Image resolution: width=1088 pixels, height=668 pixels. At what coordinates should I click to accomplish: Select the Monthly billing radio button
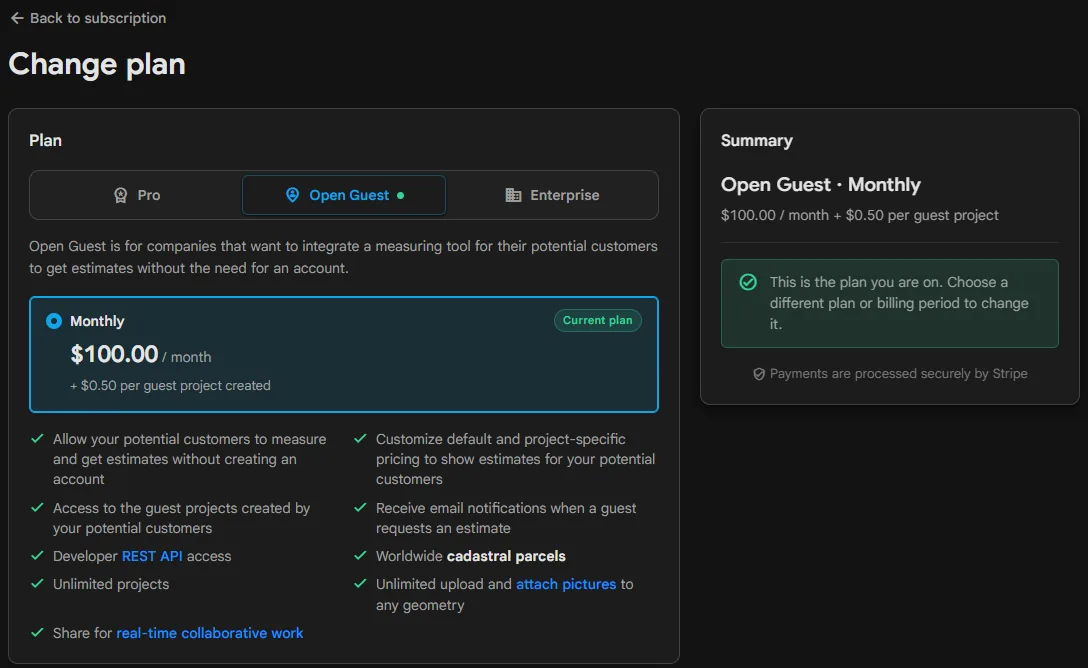click(53, 321)
